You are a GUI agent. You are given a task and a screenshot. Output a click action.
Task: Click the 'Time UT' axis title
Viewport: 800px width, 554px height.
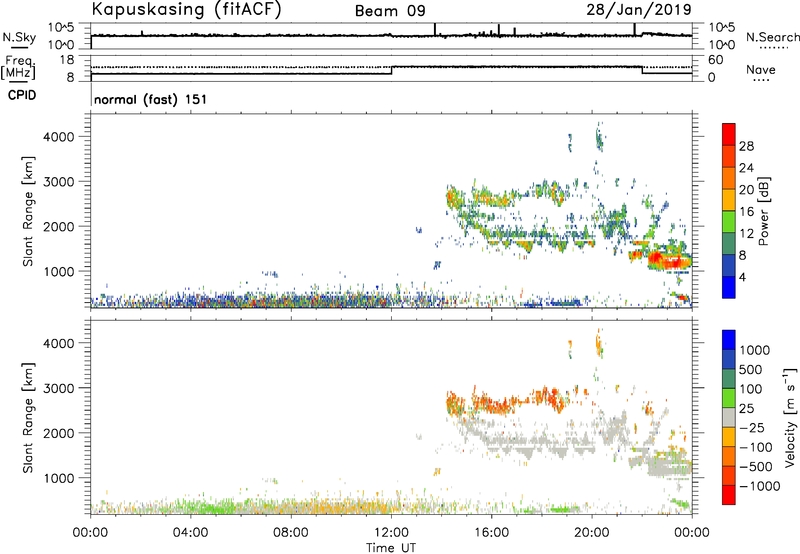(x=391, y=548)
